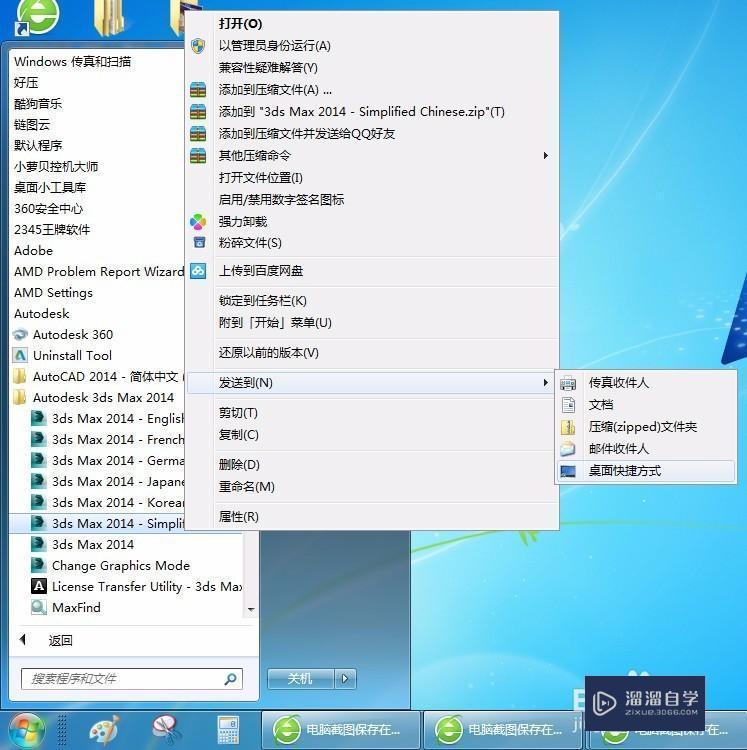The image size is (747, 750).
Task: Click the Baidu cloud icon beside 上传到百度网盘
Action: pos(198,271)
